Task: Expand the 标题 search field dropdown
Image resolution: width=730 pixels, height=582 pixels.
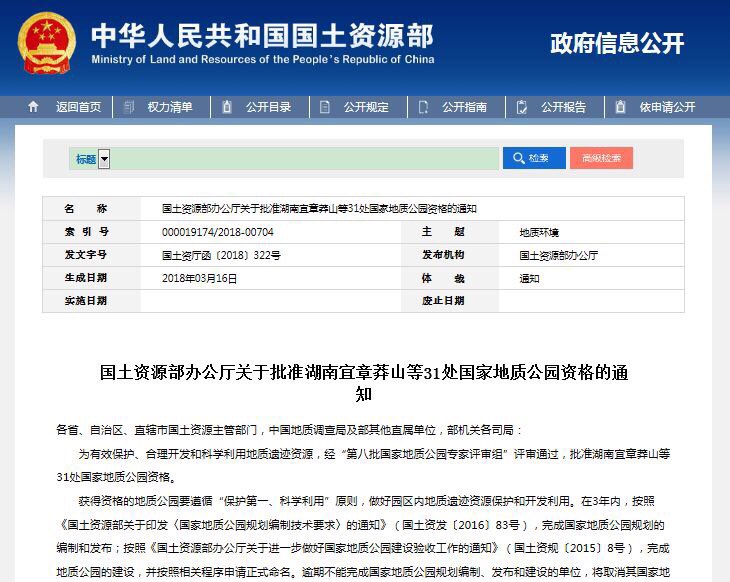Action: 104,159
